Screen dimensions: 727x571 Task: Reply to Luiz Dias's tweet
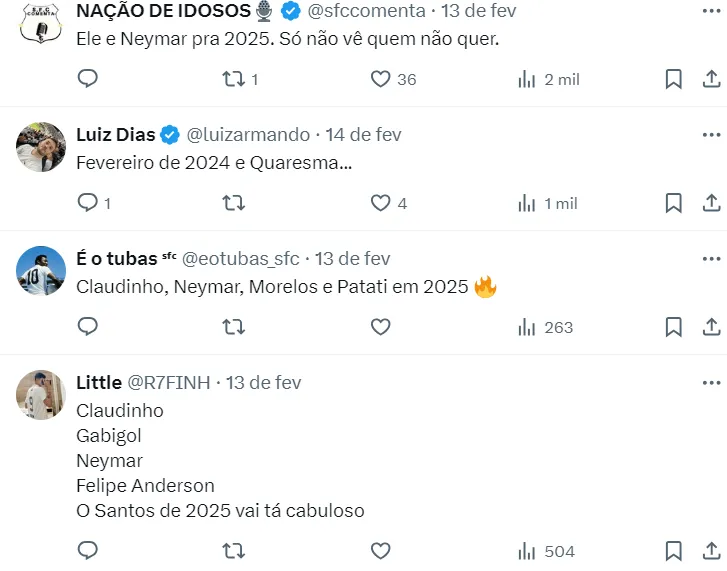click(88, 203)
